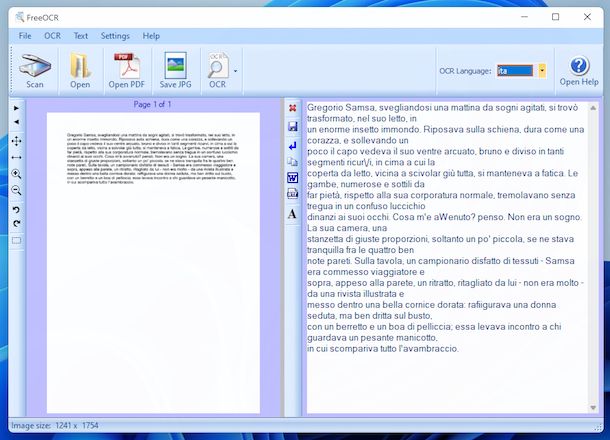Open the Text menu
Screen dimensions: 610x440
81,36
